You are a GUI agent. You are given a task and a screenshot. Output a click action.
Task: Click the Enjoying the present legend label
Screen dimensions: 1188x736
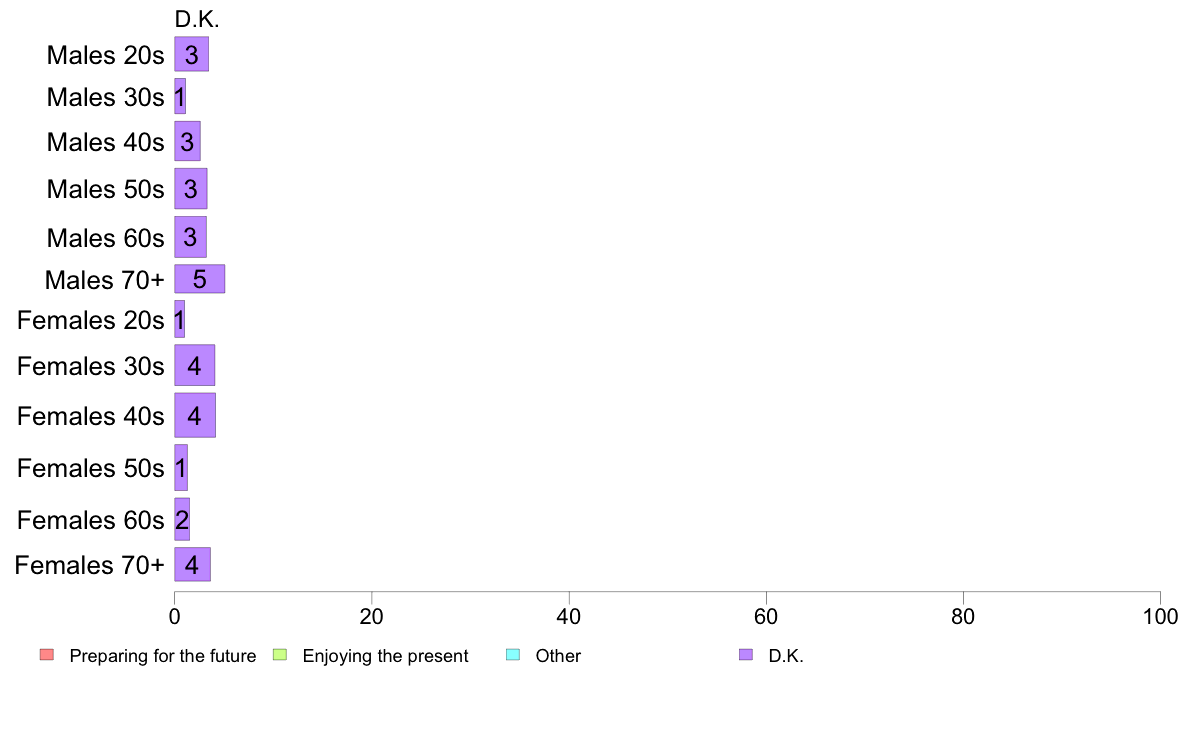385,656
